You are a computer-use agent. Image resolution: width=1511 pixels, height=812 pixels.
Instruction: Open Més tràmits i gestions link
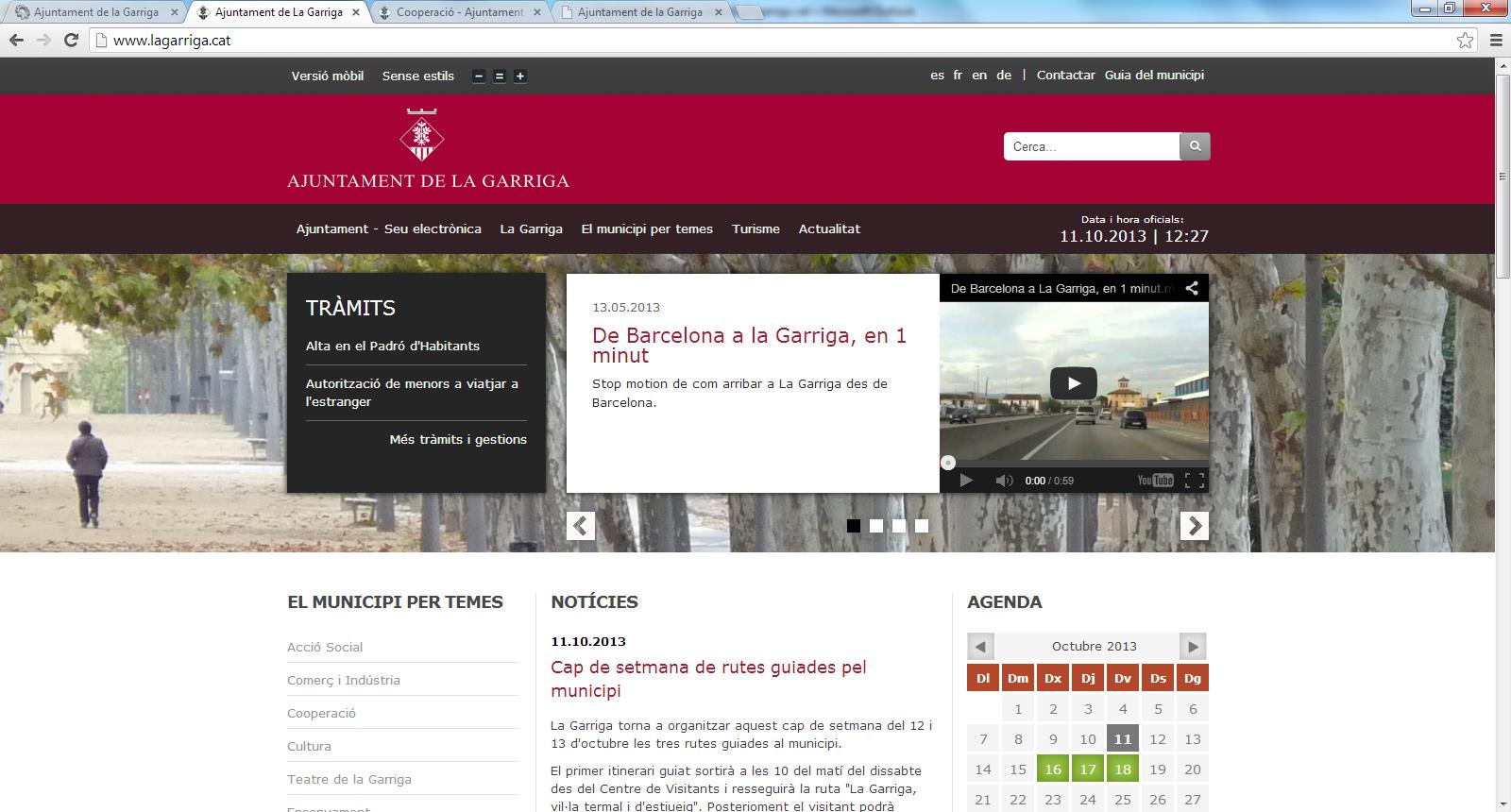(458, 439)
